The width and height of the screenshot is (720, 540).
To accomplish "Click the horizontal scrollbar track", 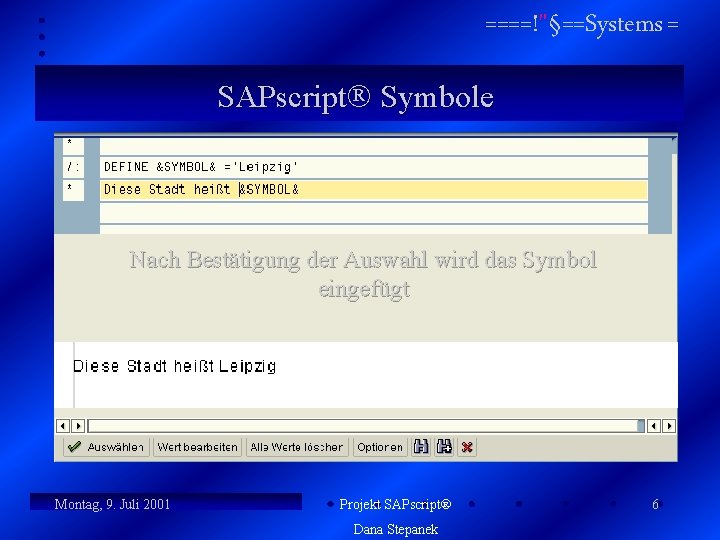I will (366, 426).
